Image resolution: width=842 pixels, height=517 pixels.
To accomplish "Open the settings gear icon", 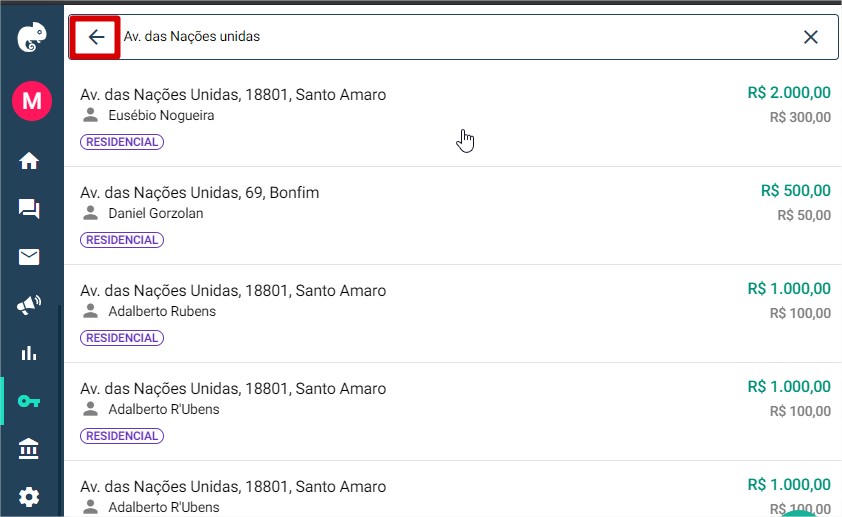I will [29, 497].
